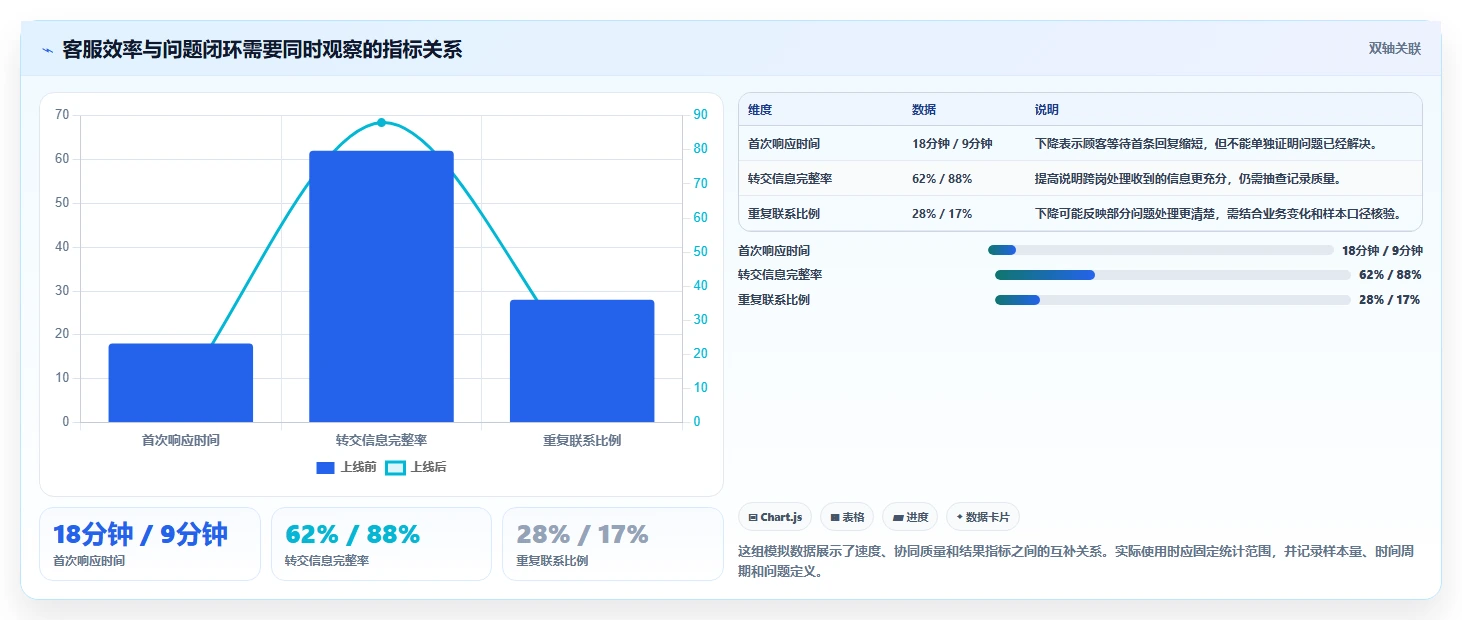The image size is (1462, 620).
Task: Click the 28% / 17% value beside progress bar
Action: tap(1389, 300)
